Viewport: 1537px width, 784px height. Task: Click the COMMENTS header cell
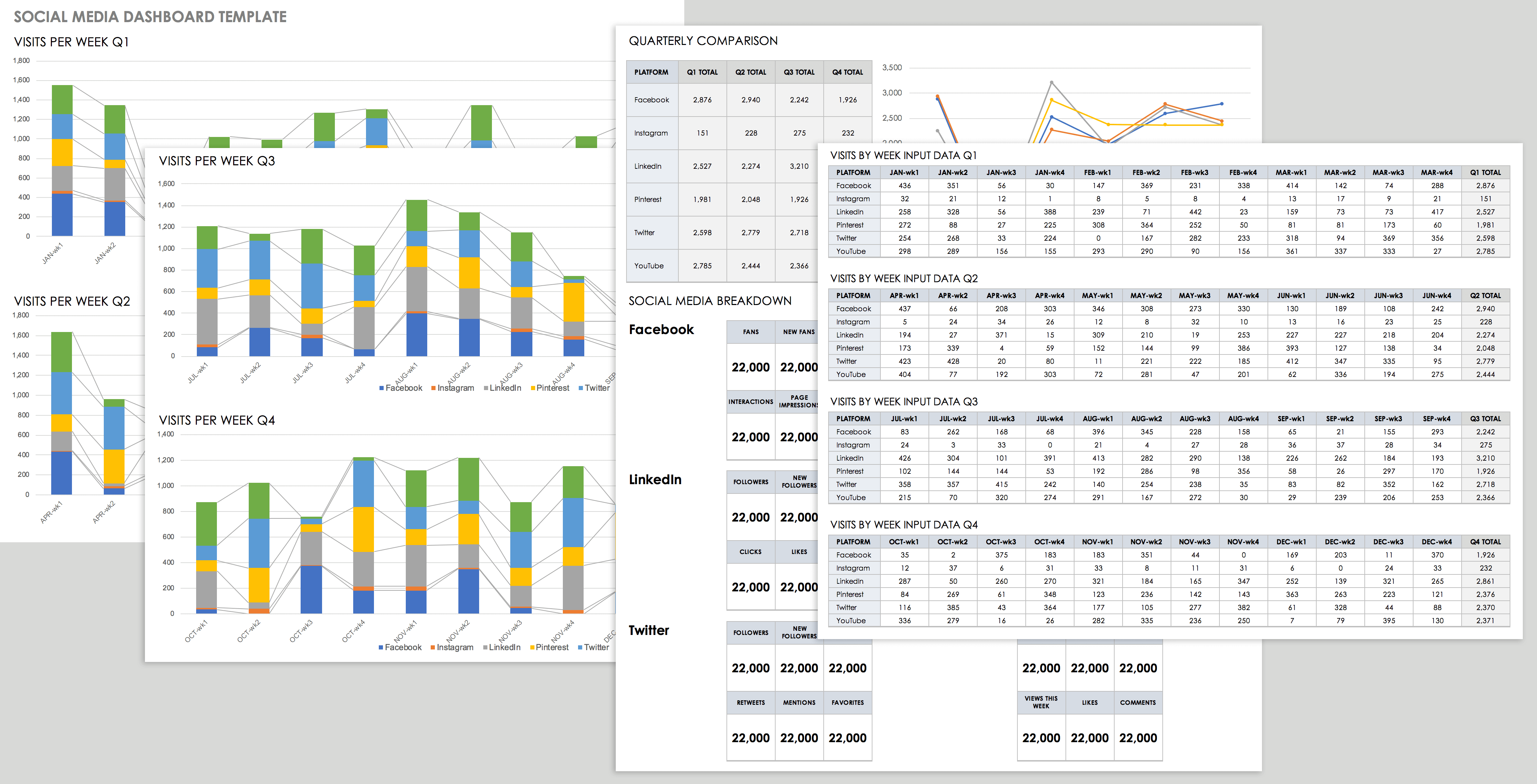tap(1138, 703)
